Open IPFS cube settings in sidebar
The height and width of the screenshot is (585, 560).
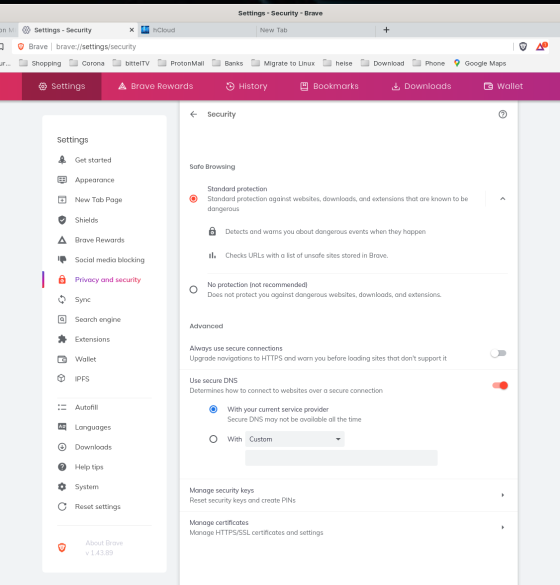[62, 378]
